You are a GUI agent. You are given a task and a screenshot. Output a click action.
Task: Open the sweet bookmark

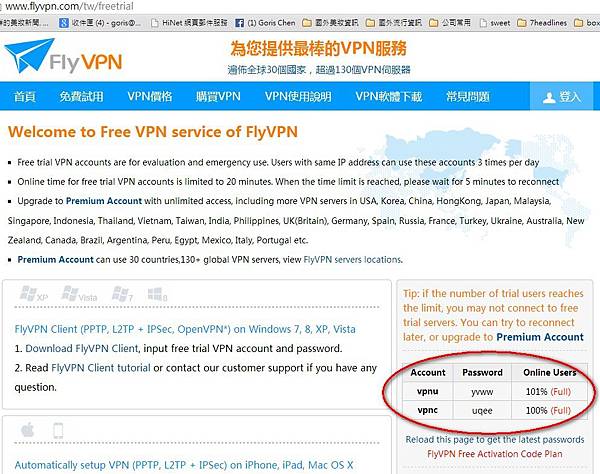[x=495, y=23]
